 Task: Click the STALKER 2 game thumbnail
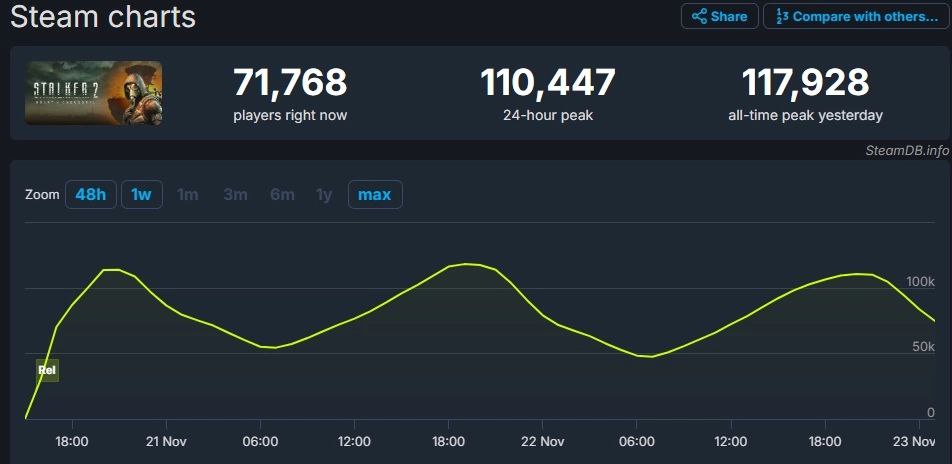tap(94, 93)
